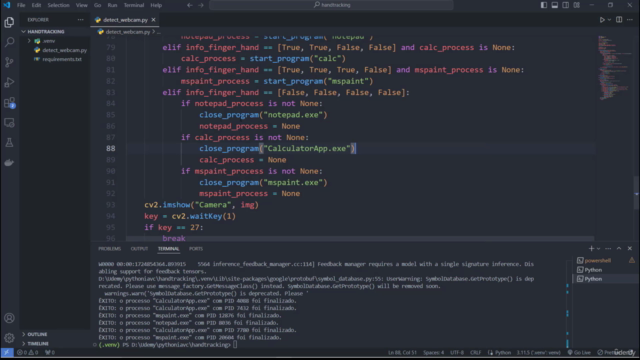Customize layout from title bar icon

(576, 5)
